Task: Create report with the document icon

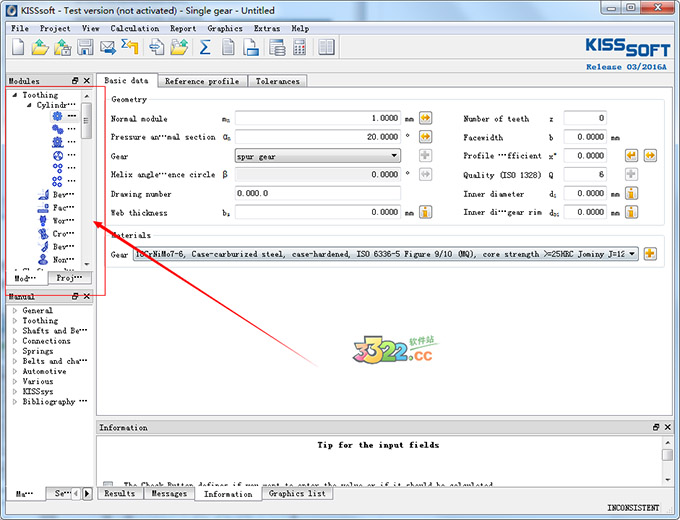Action: coord(228,47)
